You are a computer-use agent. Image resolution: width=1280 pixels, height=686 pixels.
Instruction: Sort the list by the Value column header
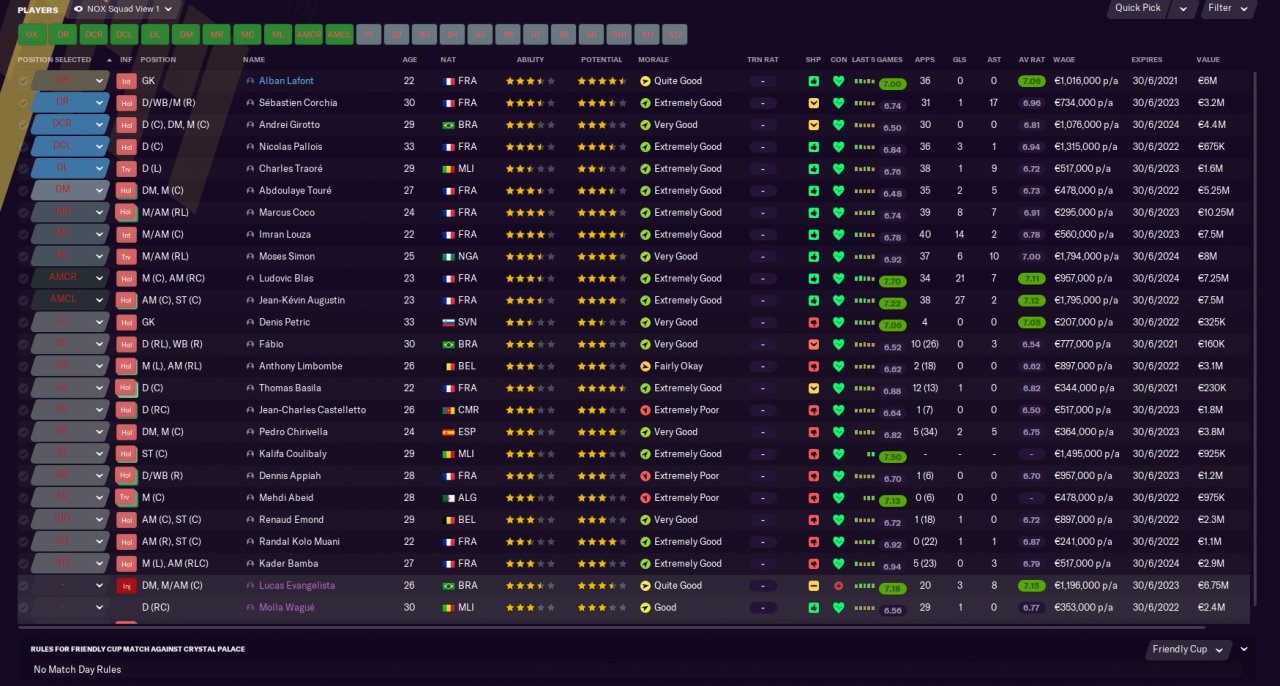coord(1208,60)
